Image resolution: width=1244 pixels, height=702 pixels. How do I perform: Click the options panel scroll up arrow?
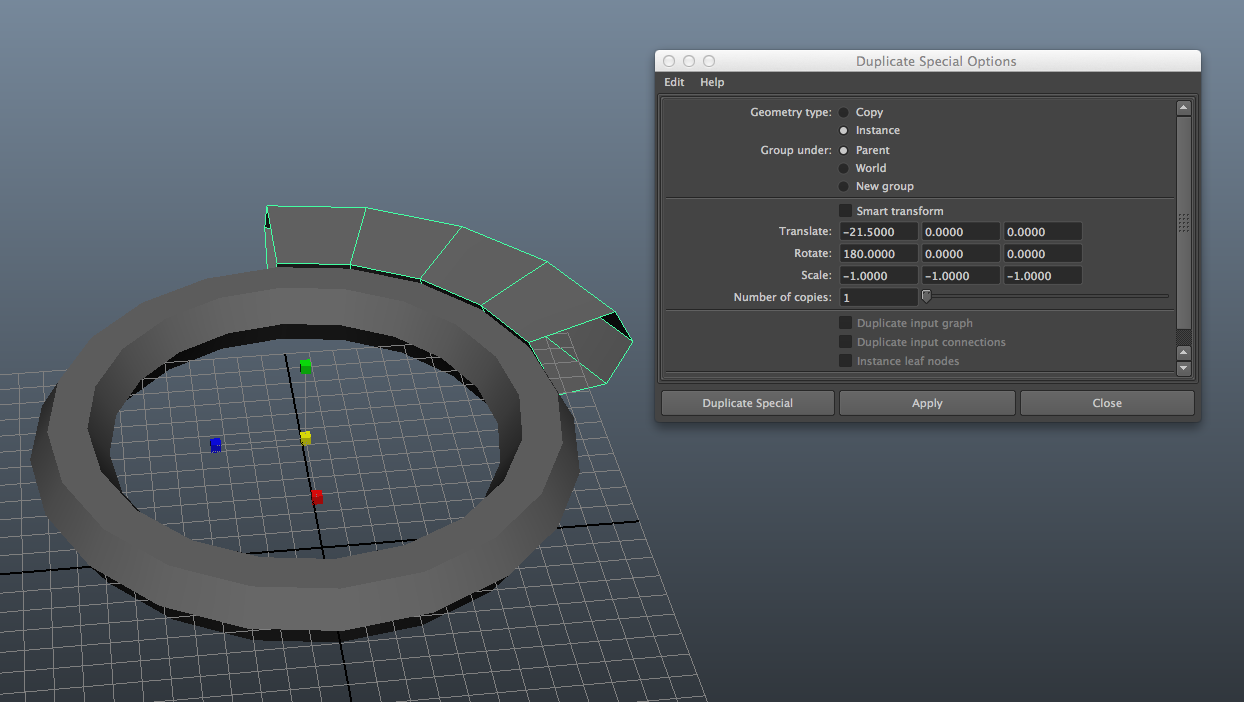tap(1184, 108)
